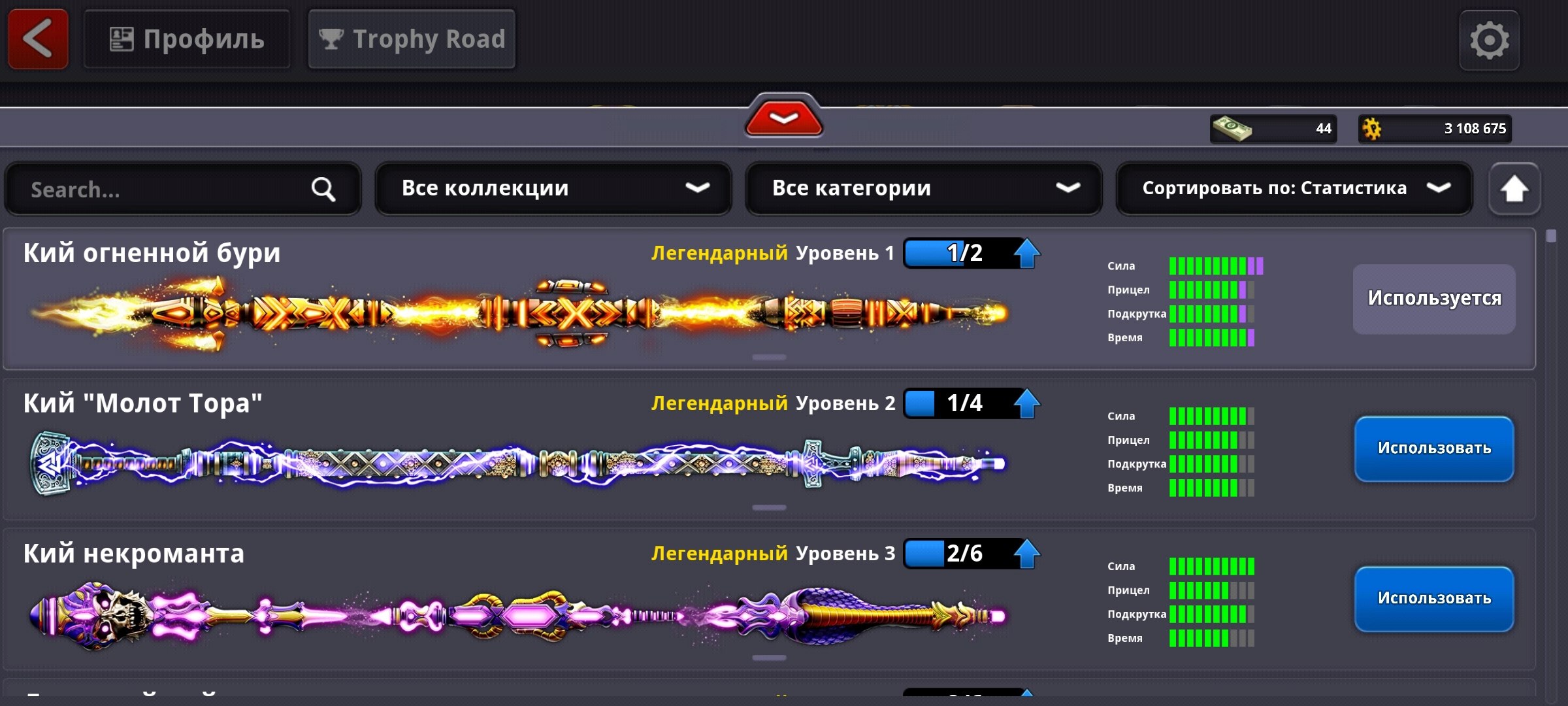Open the Все категории dropdown
This screenshot has width=1568, height=706.
tap(924, 189)
